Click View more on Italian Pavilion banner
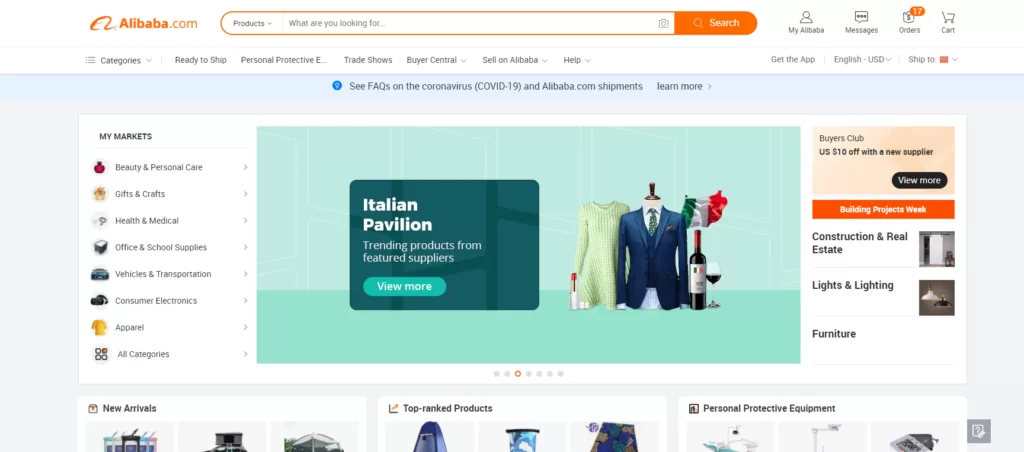 pos(404,286)
